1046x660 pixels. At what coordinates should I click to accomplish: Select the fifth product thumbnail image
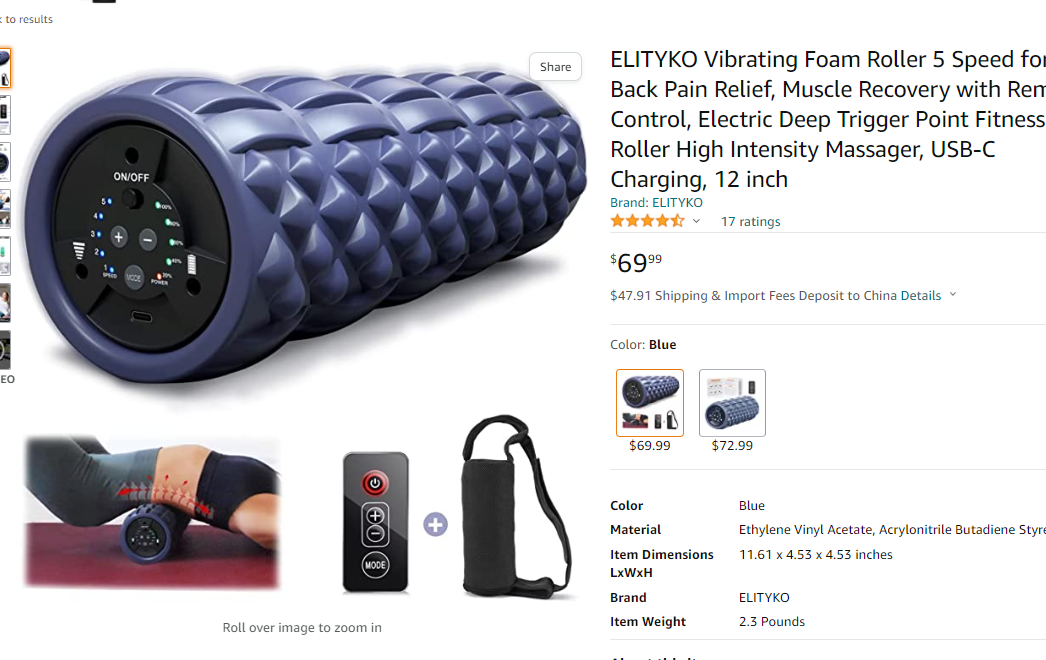click(5, 256)
